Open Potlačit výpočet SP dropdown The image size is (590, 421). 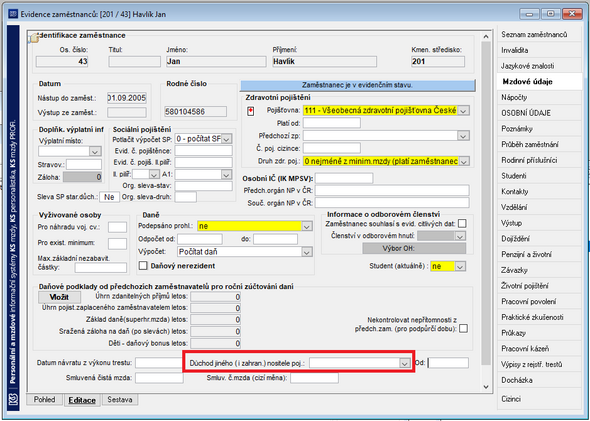click(x=226, y=139)
